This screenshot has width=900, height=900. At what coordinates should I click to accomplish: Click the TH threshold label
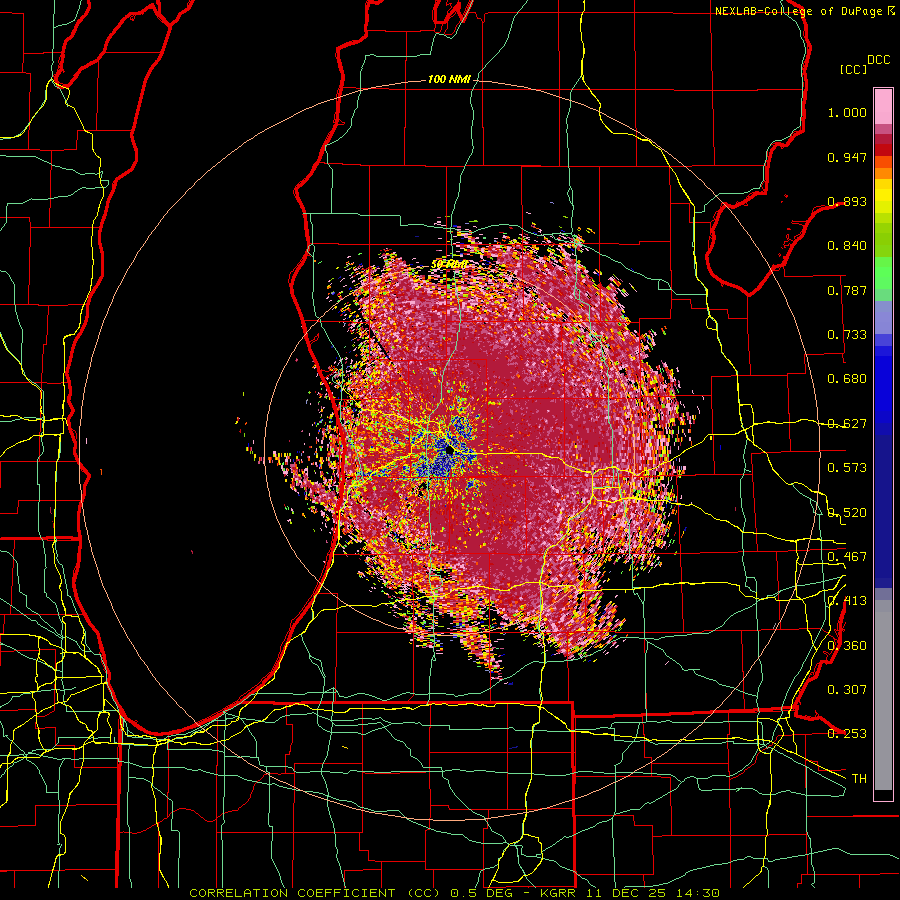859,779
